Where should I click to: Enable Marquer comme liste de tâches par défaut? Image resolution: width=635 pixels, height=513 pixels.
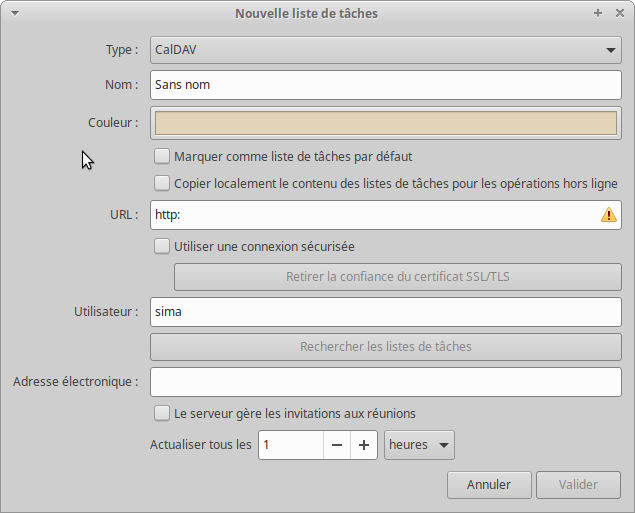coord(161,156)
